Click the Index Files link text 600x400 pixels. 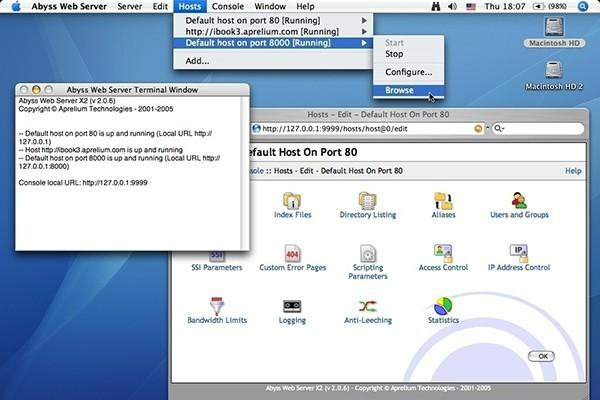click(x=292, y=215)
